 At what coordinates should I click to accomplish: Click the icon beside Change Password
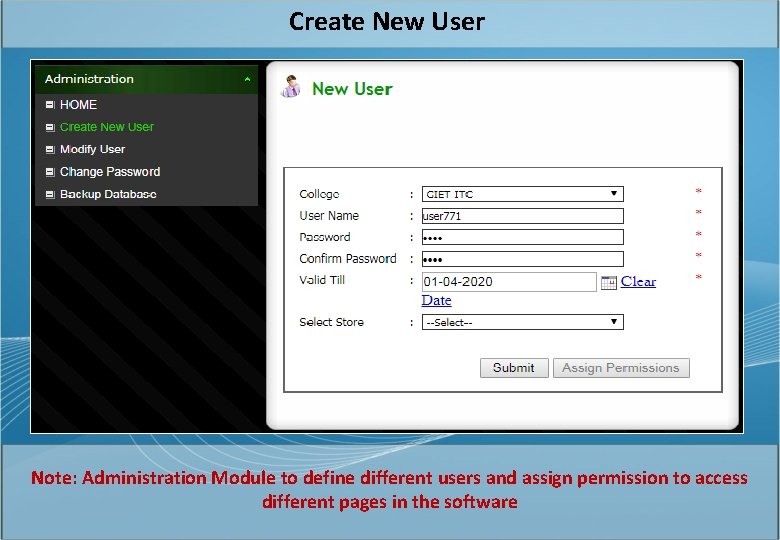click(x=50, y=172)
